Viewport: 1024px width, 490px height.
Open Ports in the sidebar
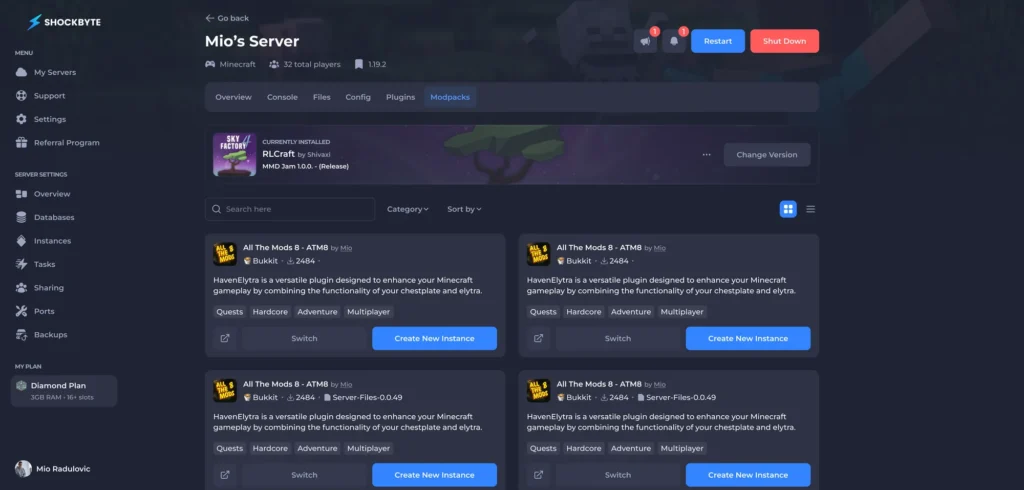tap(44, 311)
